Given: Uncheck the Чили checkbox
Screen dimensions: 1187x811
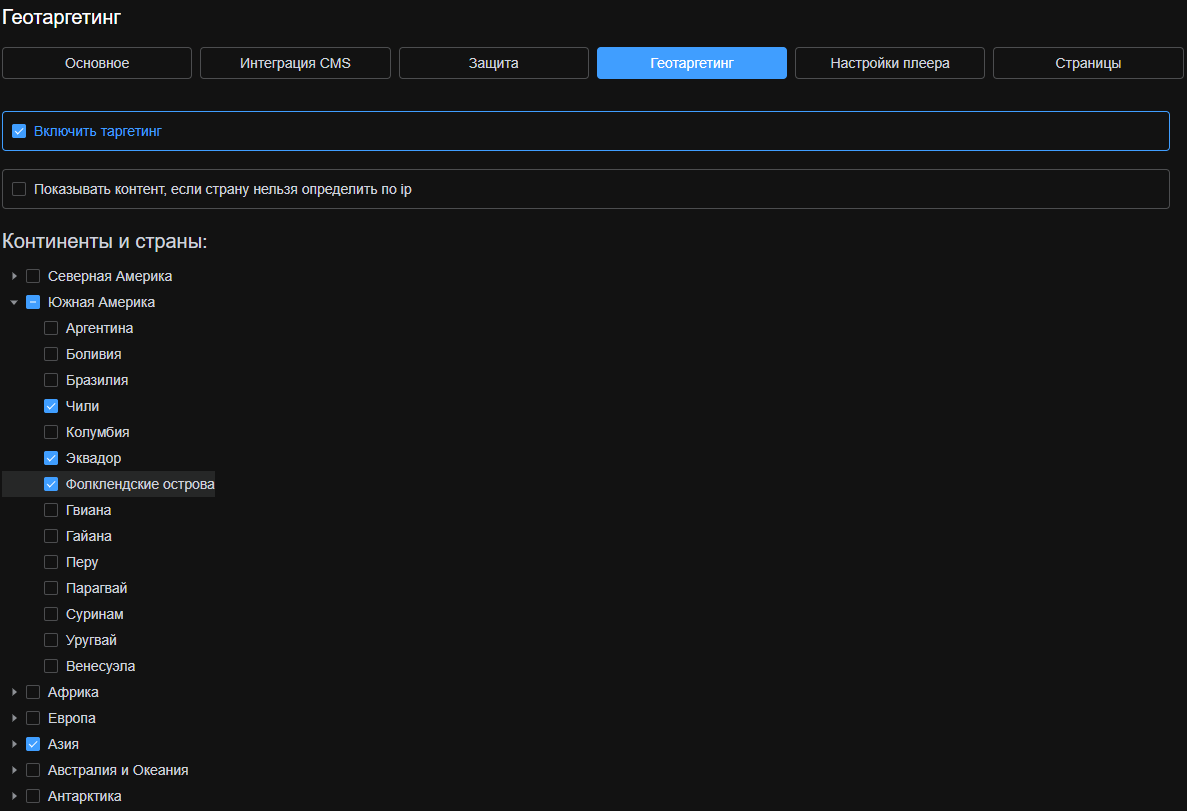Looking at the screenshot, I should pos(51,406).
